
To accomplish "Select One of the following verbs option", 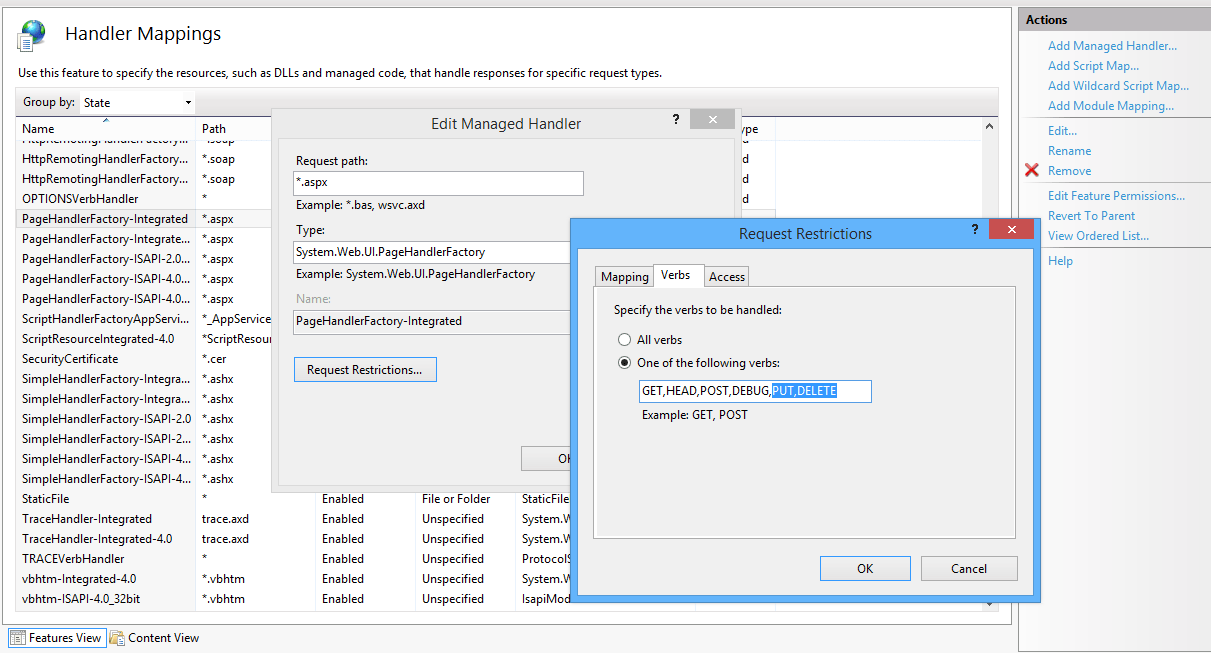I will 624,363.
